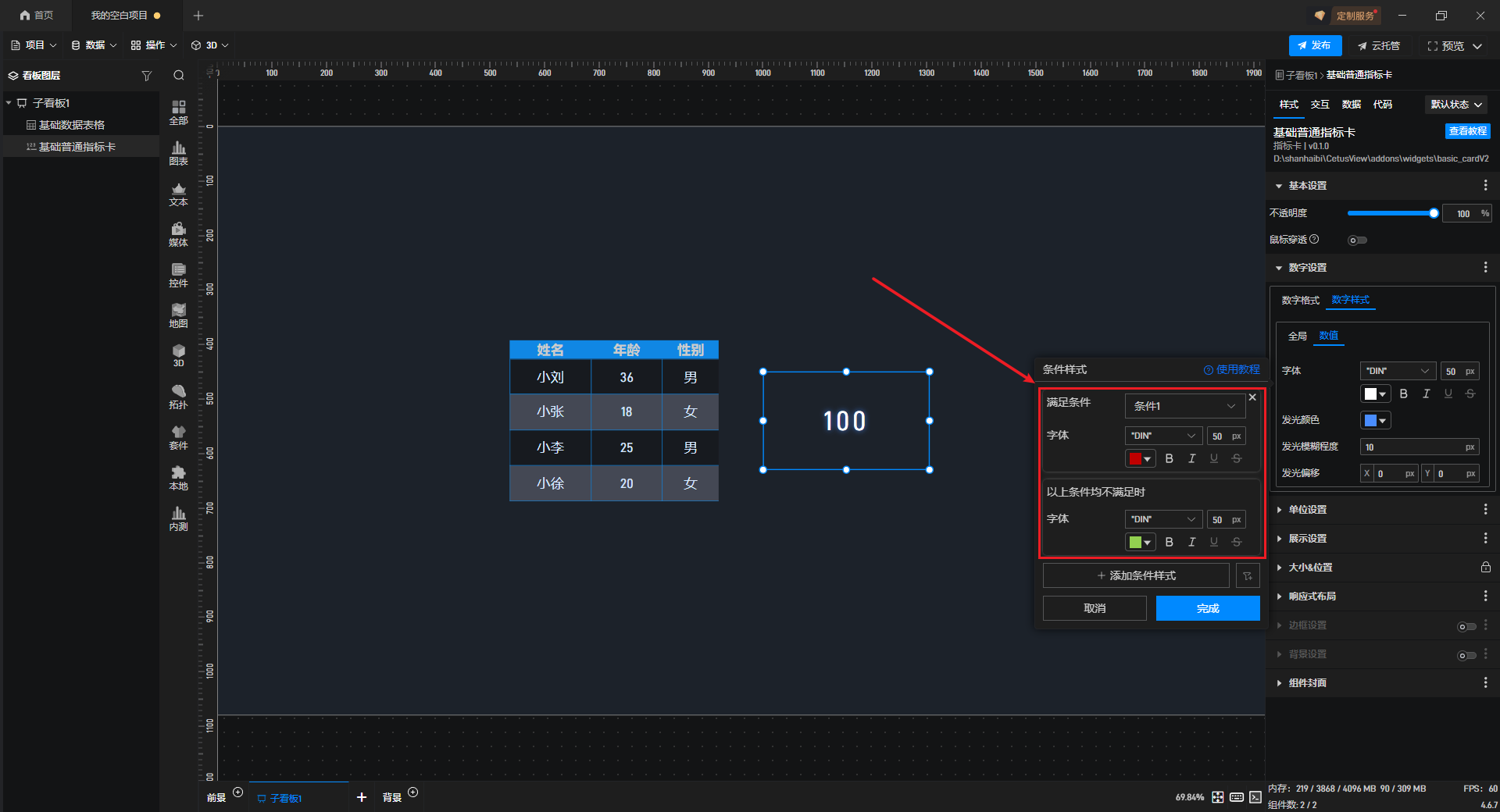1500x812 pixels.
Task: Select 基础数据表格 layer in the tree
Action: pyautogui.click(x=71, y=125)
